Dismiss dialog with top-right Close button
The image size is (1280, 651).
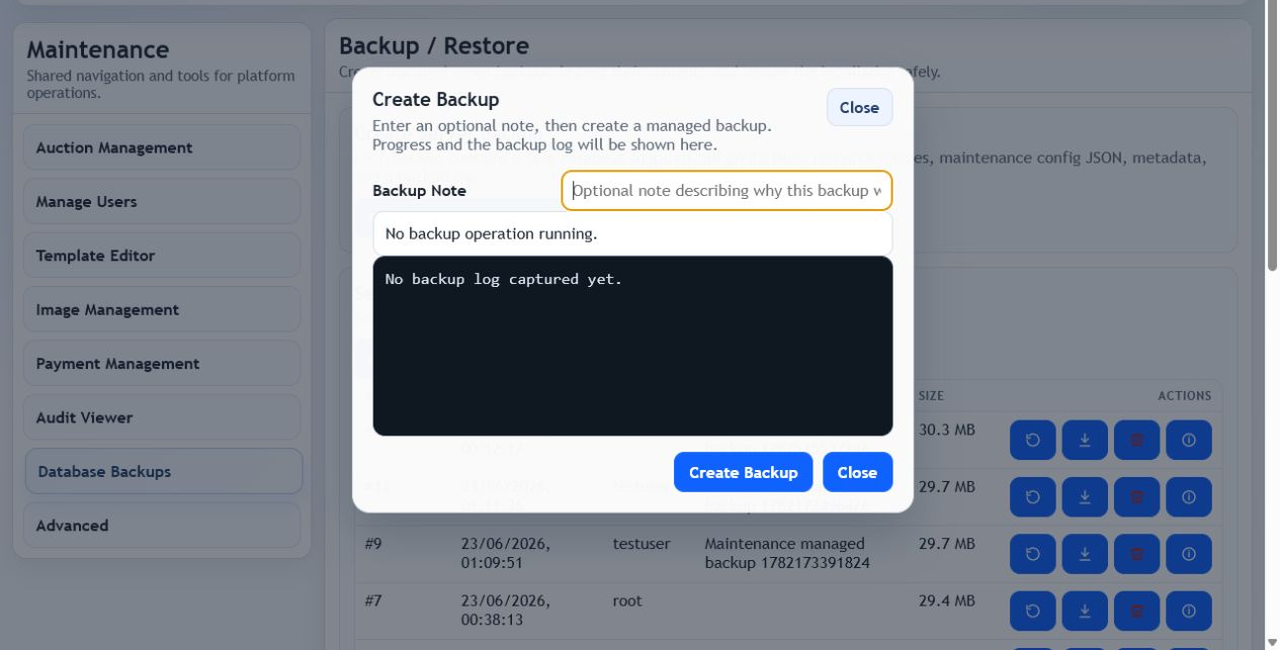click(x=859, y=107)
